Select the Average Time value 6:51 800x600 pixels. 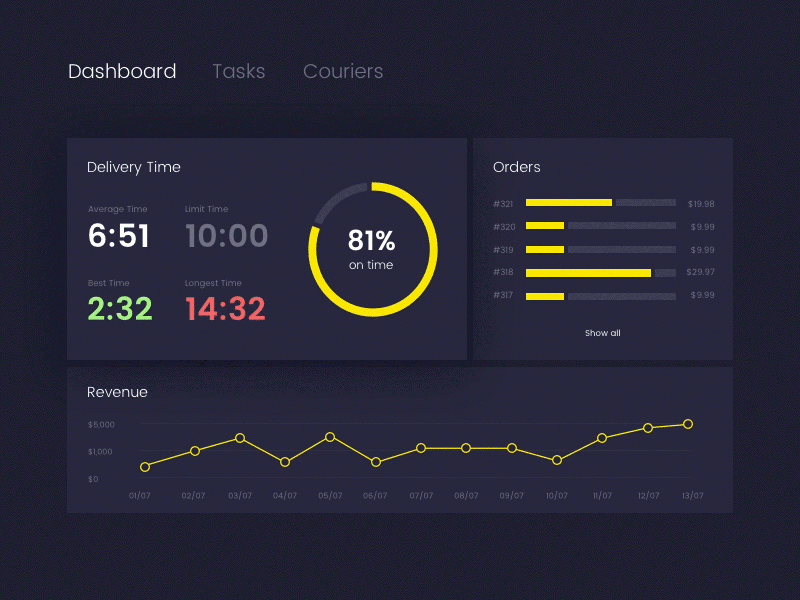pos(119,236)
